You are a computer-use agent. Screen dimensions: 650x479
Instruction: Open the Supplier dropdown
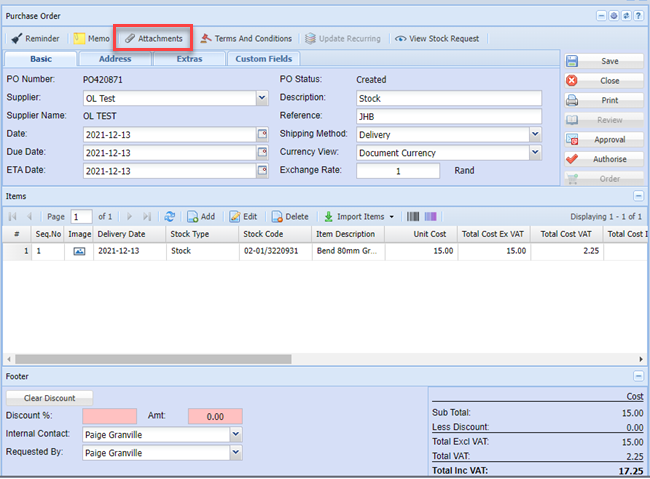click(x=262, y=98)
